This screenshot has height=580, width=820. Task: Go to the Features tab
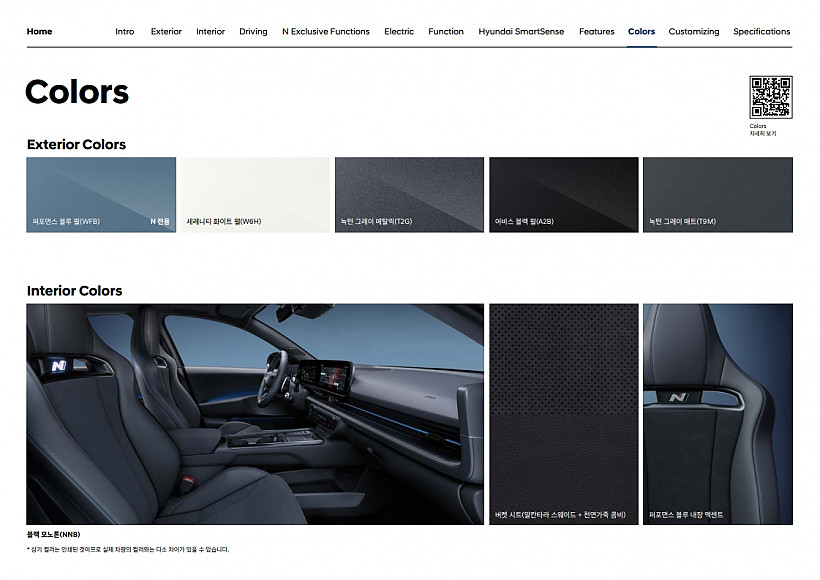pos(597,31)
